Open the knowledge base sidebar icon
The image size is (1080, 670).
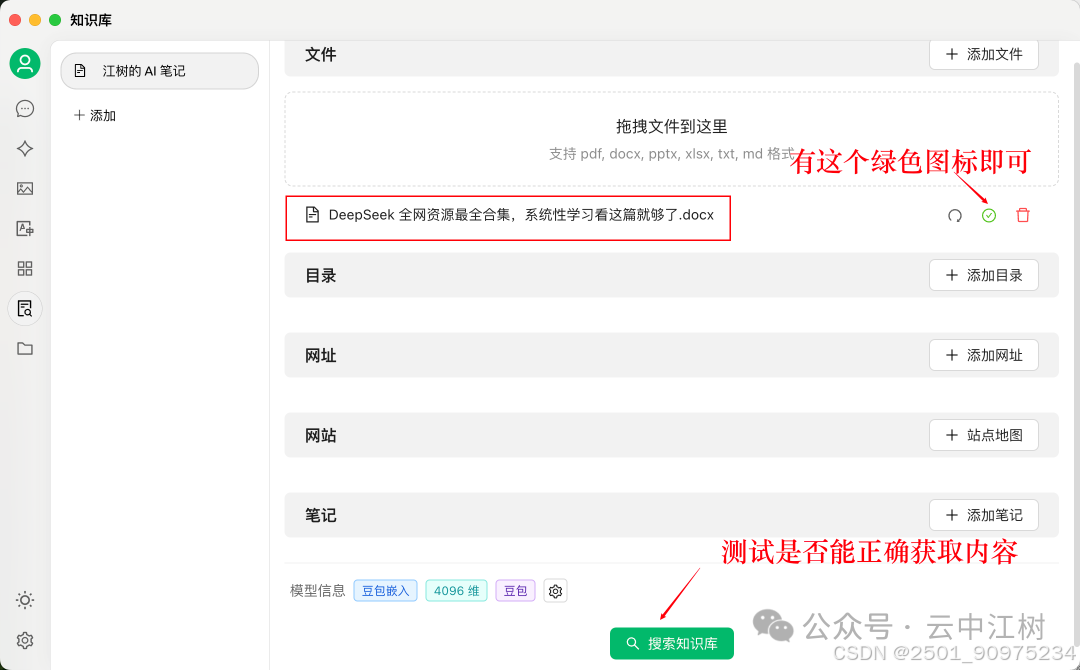click(25, 308)
